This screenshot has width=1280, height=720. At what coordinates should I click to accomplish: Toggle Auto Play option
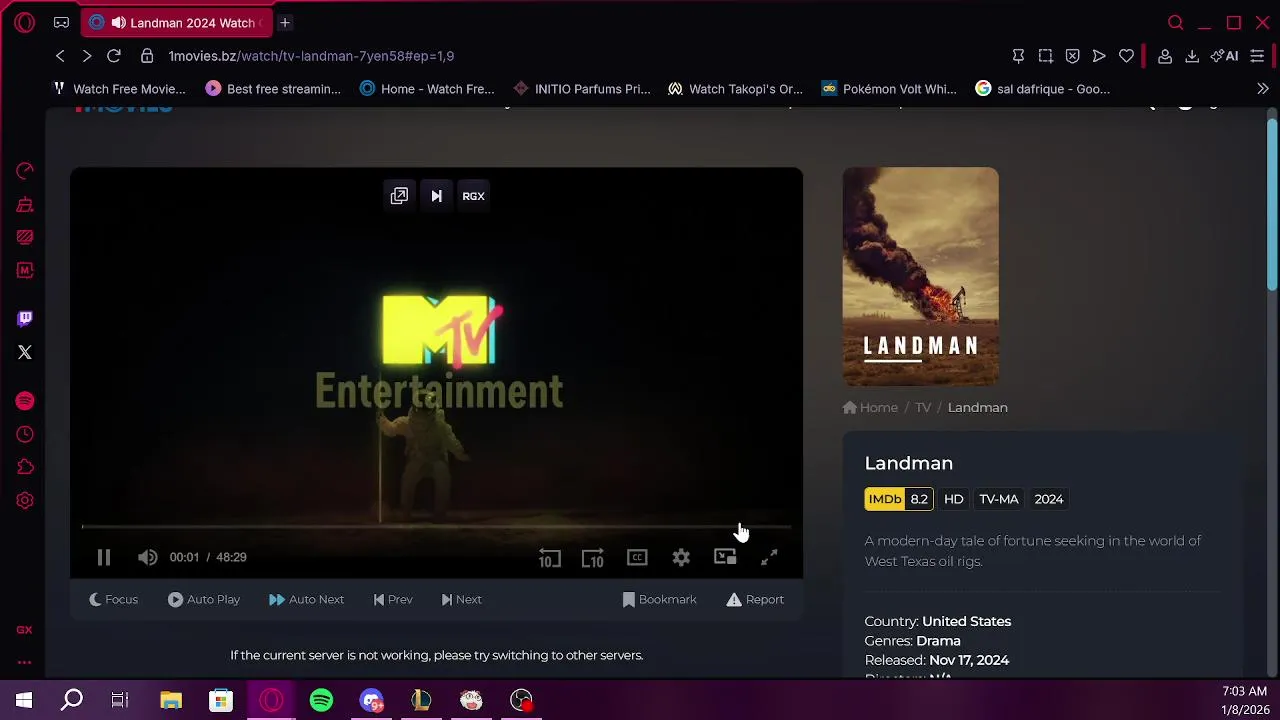204,599
